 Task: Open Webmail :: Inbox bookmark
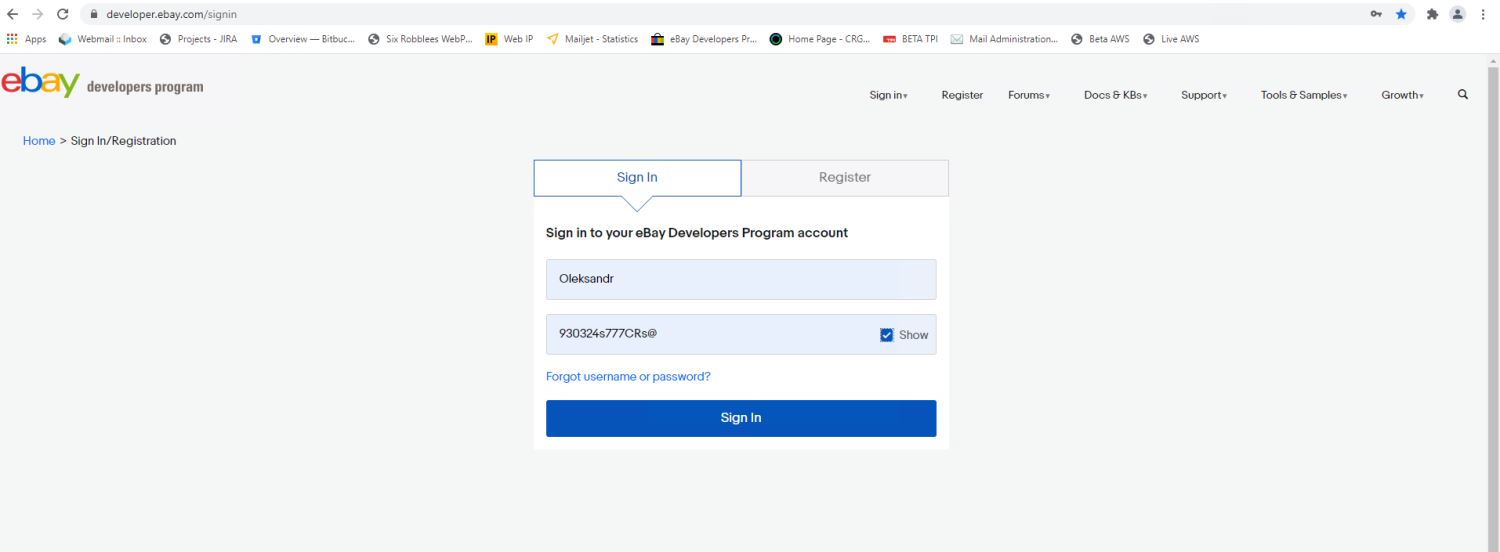click(103, 39)
